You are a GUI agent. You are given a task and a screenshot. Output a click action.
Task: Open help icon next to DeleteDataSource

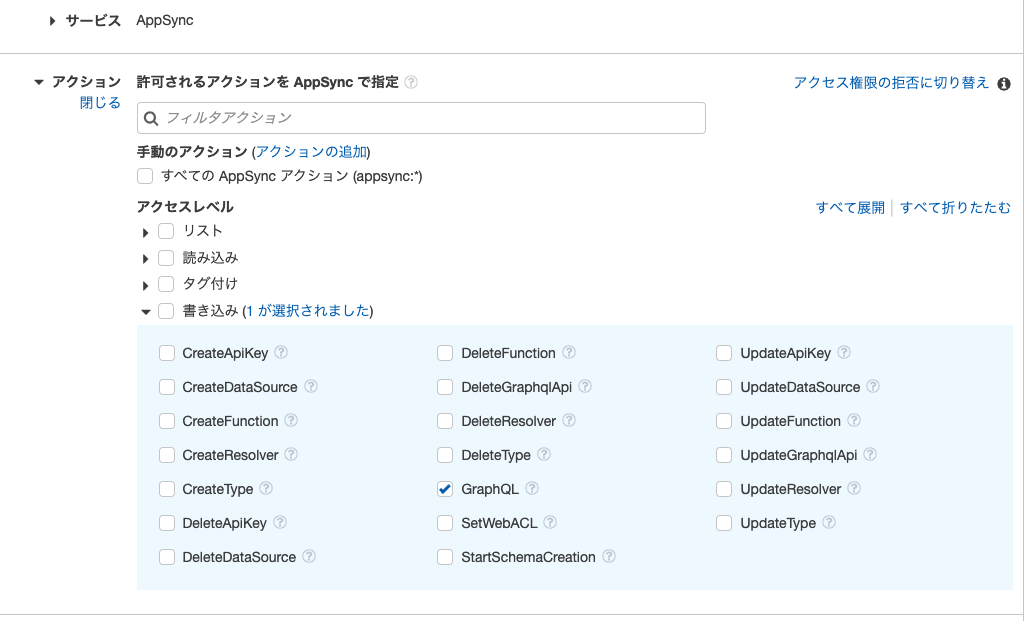pos(308,557)
